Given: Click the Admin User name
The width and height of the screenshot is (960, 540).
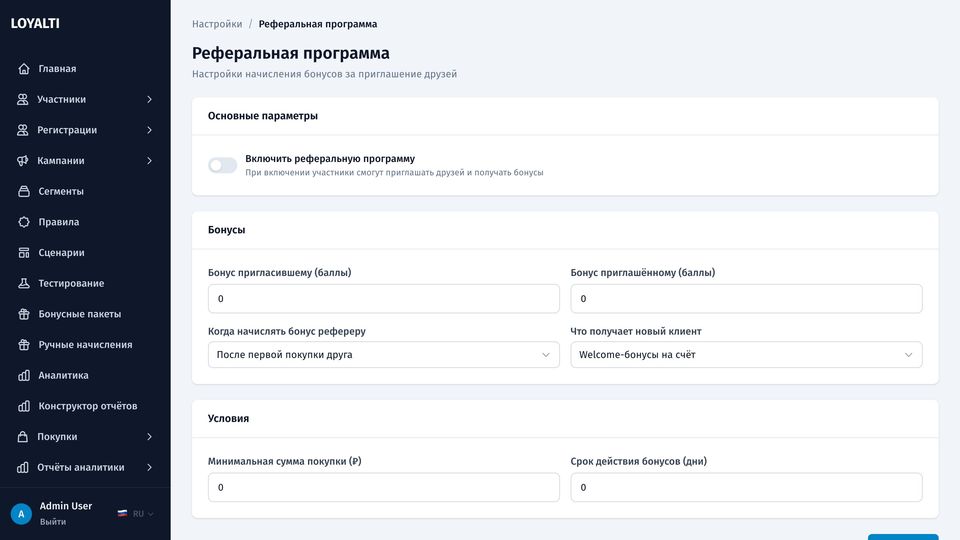Looking at the screenshot, I should tap(66, 506).
